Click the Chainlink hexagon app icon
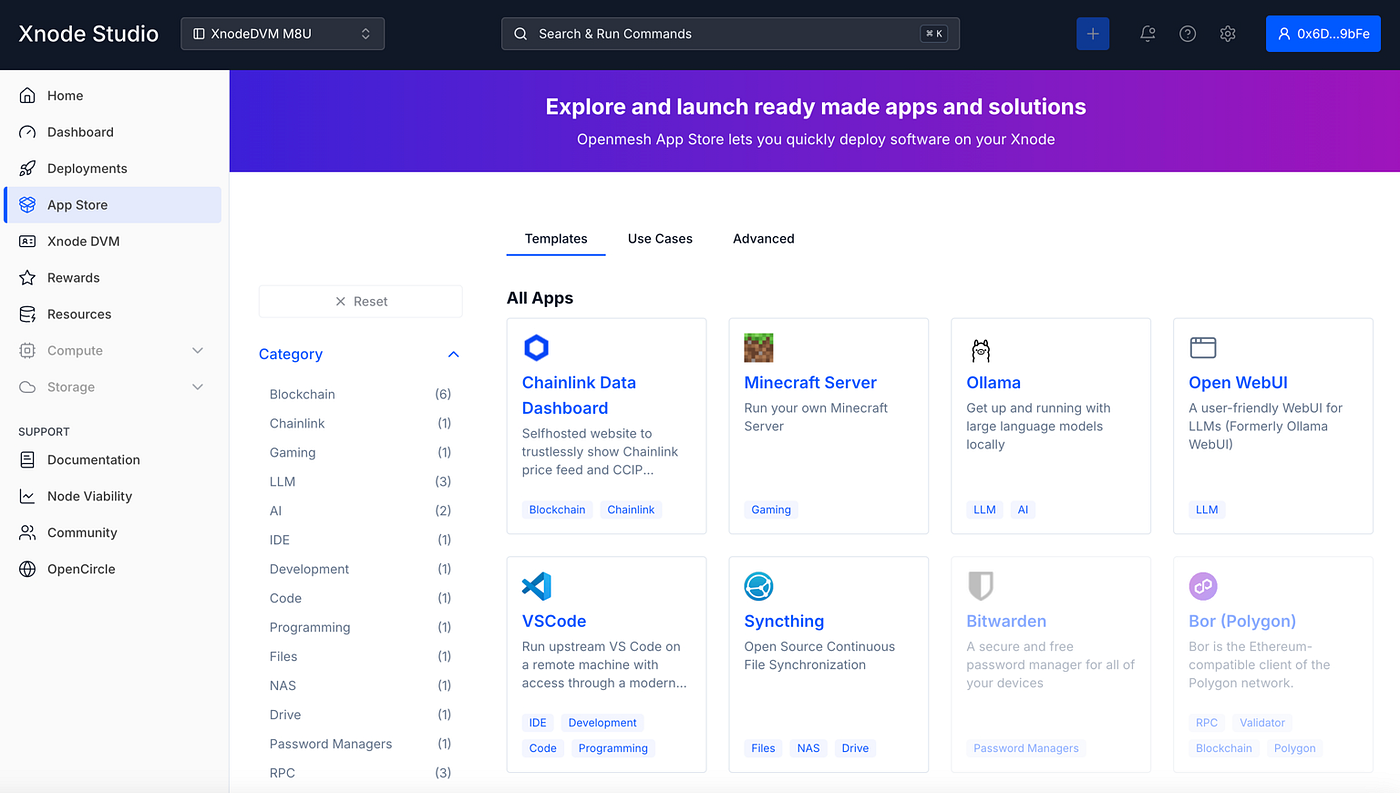Screen dimensions: 1400x793 pos(537,348)
